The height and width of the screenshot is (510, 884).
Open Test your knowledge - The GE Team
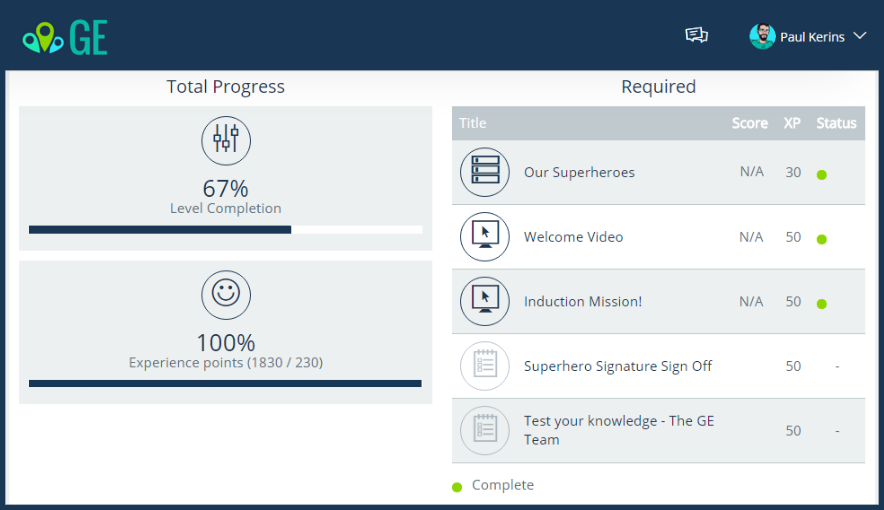pos(618,430)
